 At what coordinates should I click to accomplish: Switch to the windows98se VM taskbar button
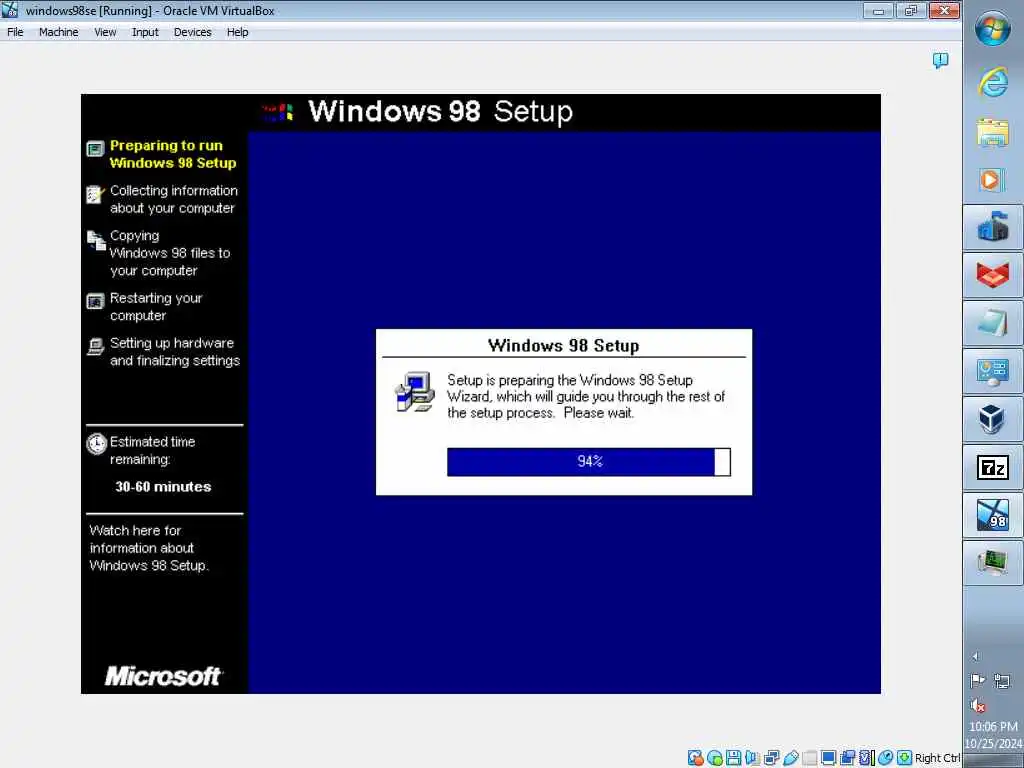point(993,515)
